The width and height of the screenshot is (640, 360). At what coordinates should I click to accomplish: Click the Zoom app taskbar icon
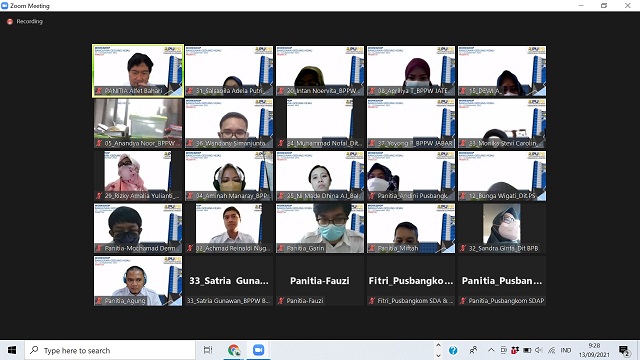coord(258,350)
